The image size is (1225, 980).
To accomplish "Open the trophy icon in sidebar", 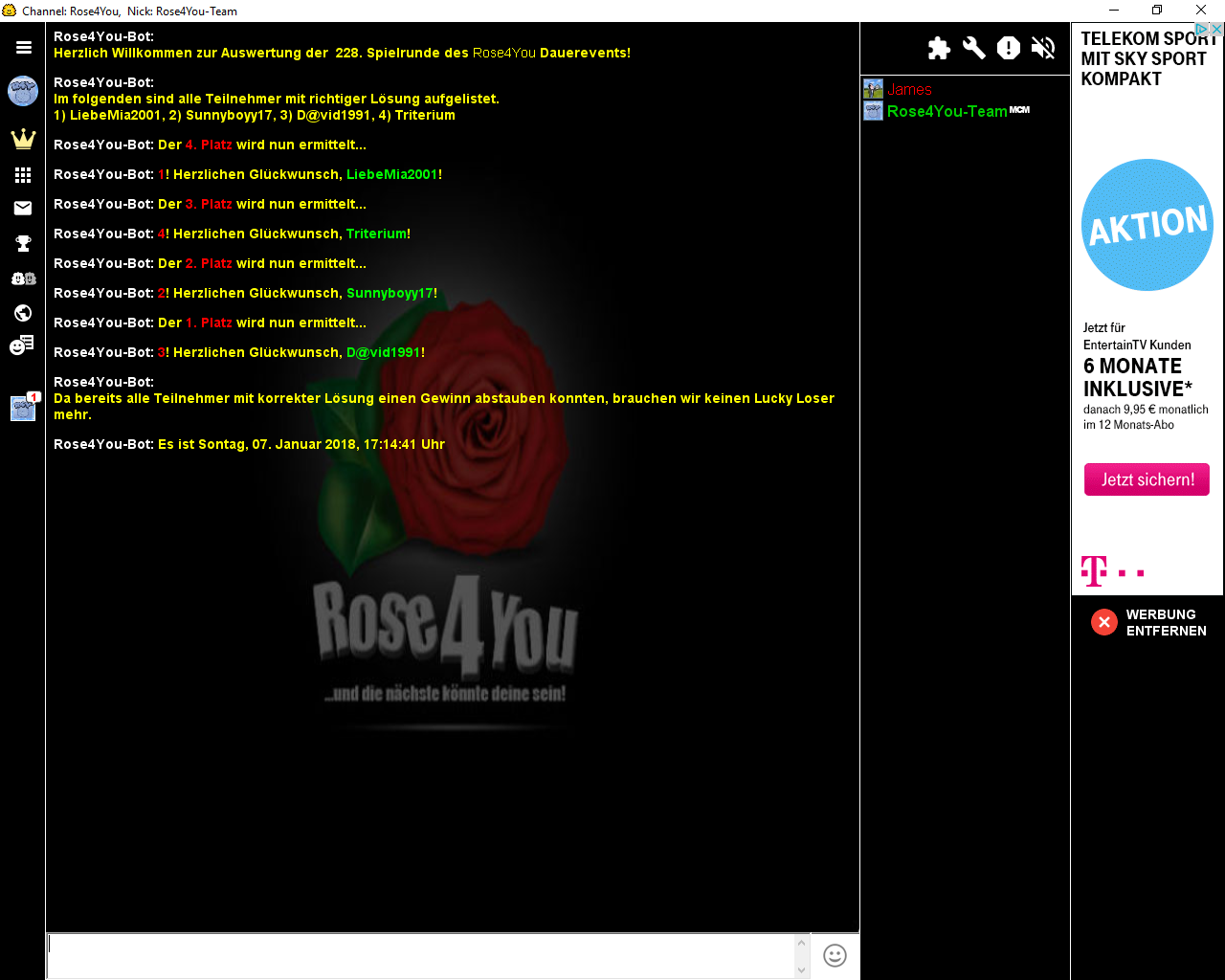I will [x=23, y=244].
